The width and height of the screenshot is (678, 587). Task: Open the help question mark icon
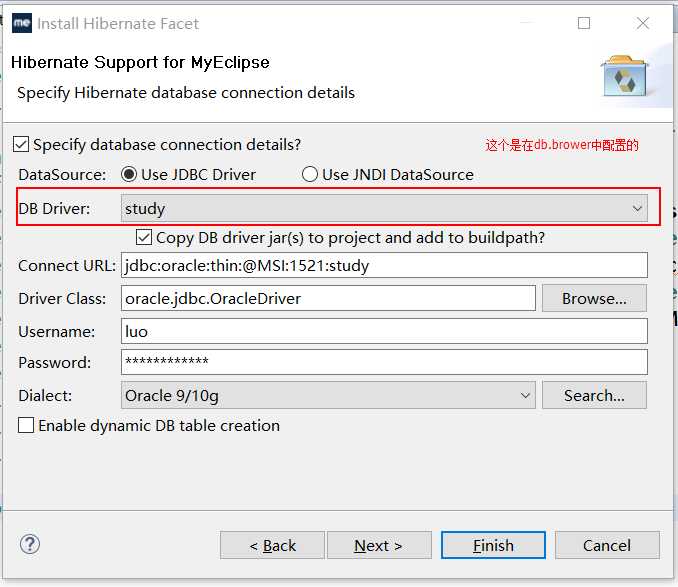pos(30,545)
